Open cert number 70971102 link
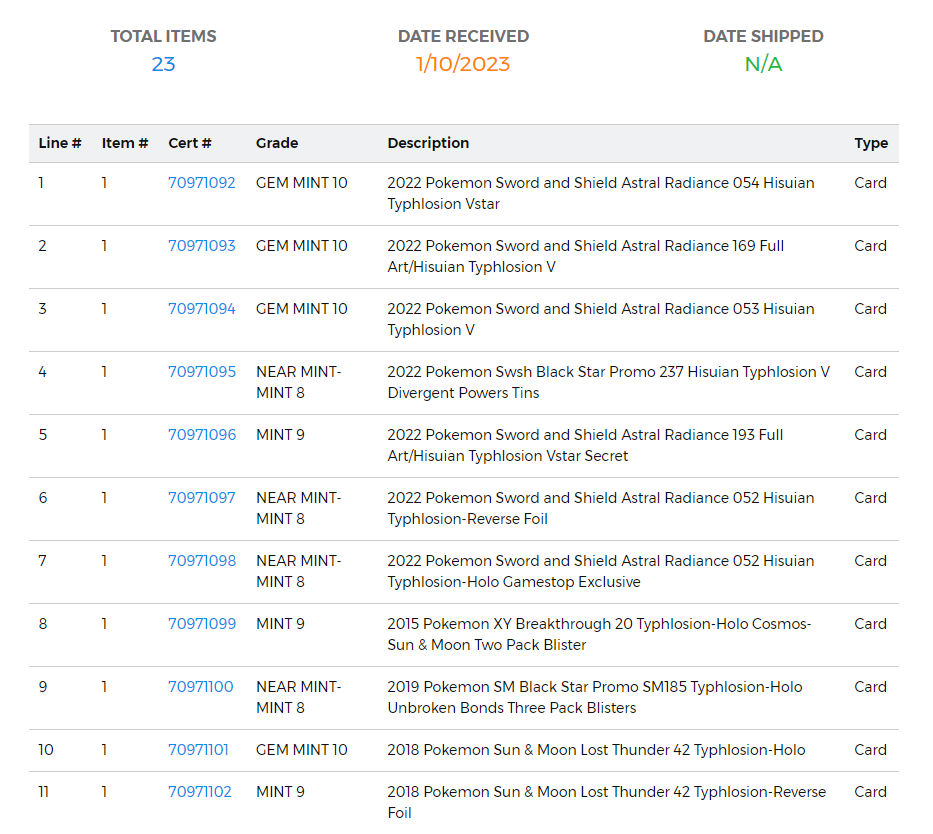The image size is (933, 834). pos(199,792)
